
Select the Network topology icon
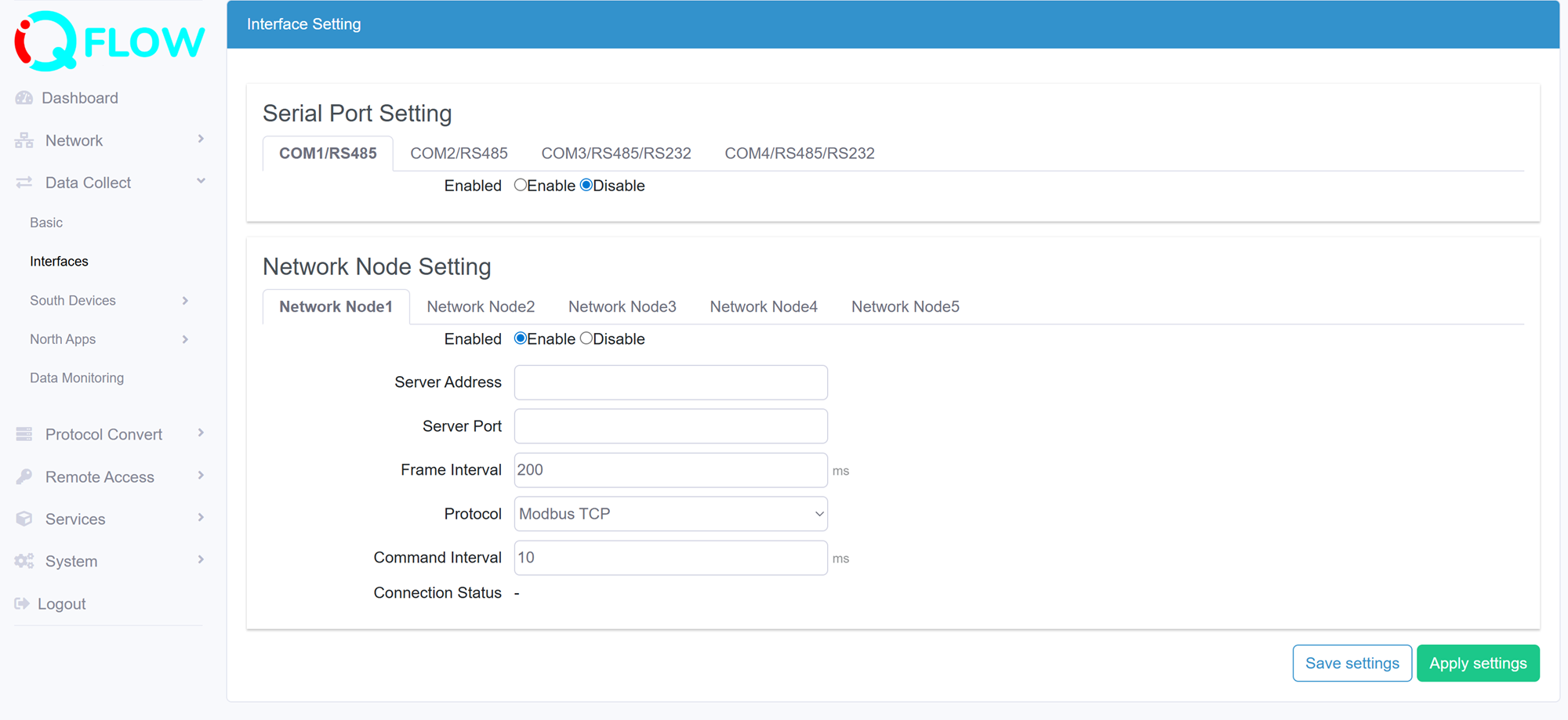click(x=24, y=140)
